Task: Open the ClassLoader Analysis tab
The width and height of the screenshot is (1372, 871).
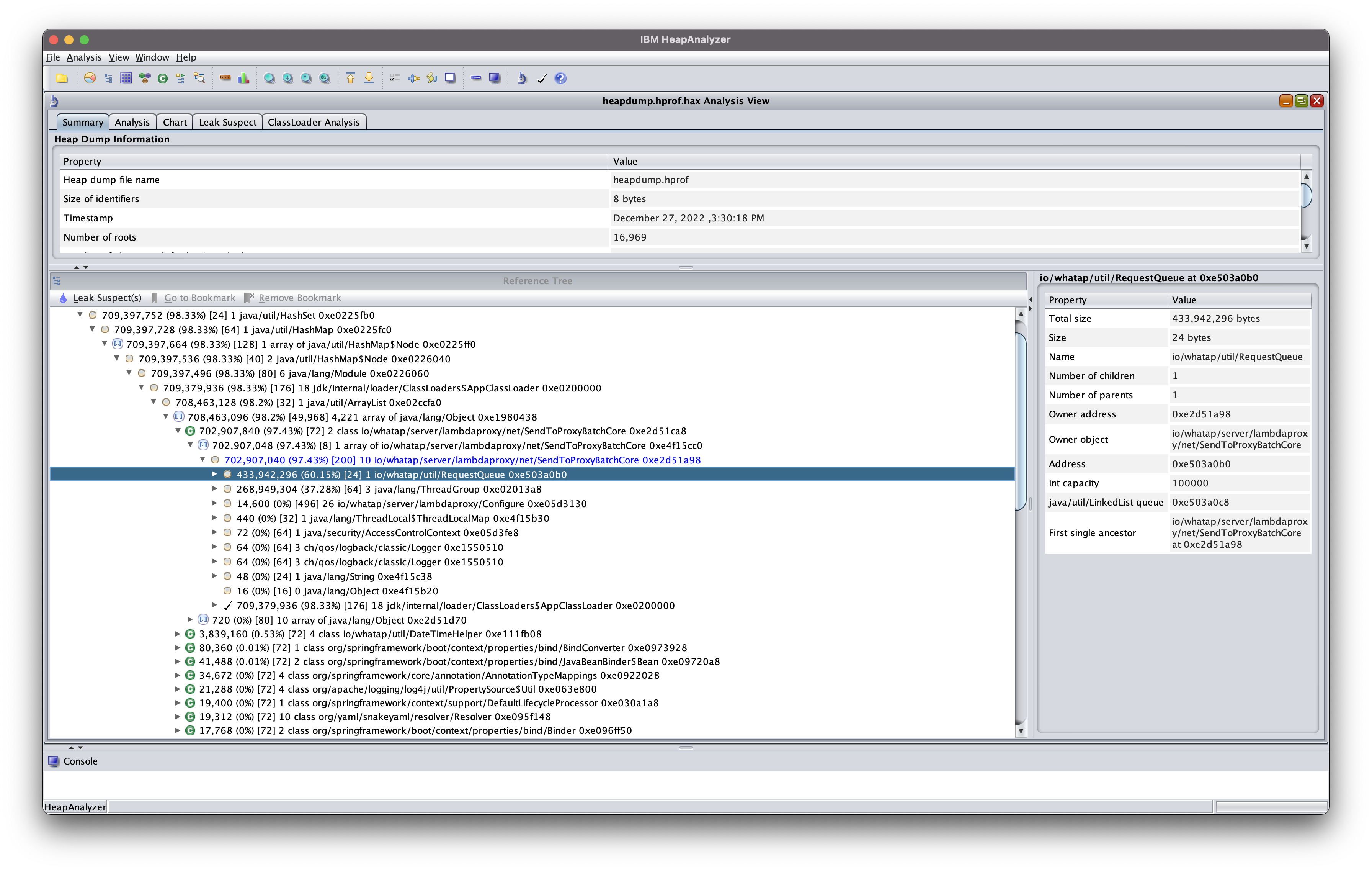Action: (314, 122)
